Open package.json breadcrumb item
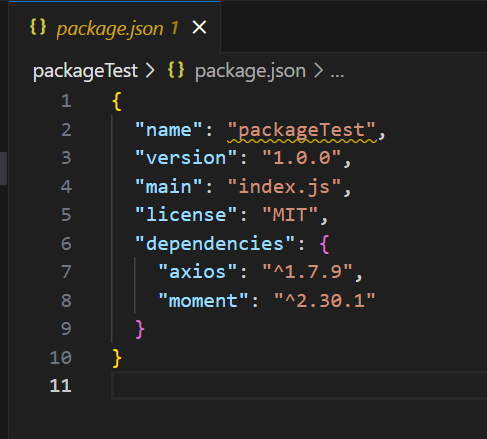Viewport: 487px width, 439px height. tap(250, 71)
